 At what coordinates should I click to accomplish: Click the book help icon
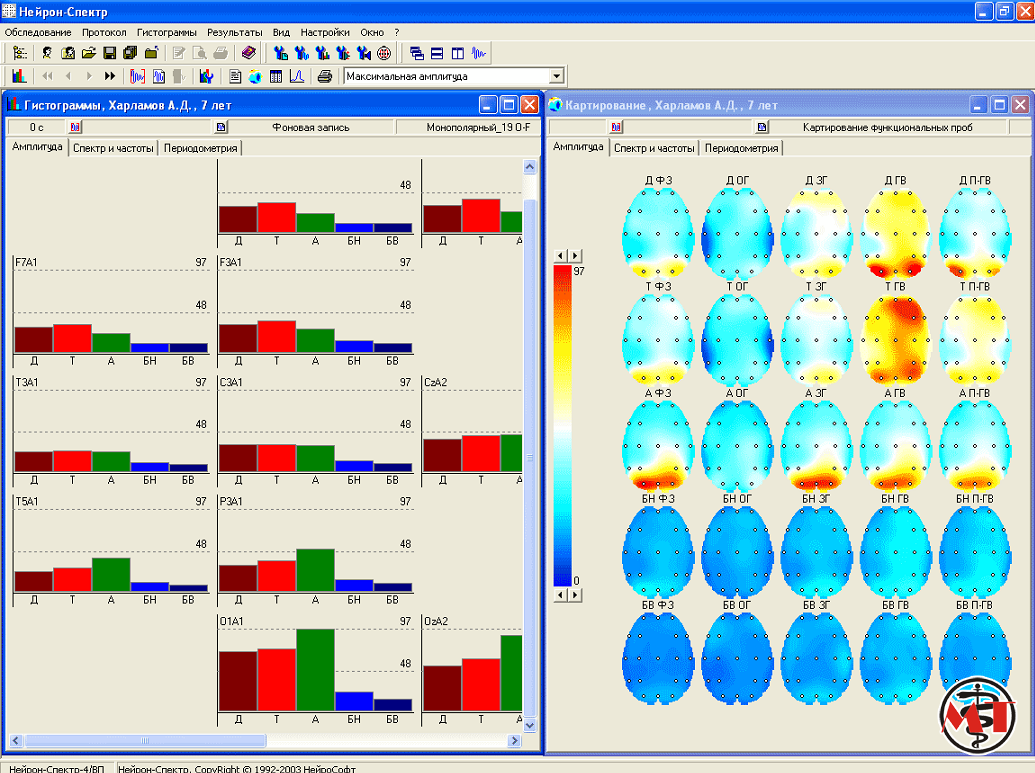pos(249,53)
